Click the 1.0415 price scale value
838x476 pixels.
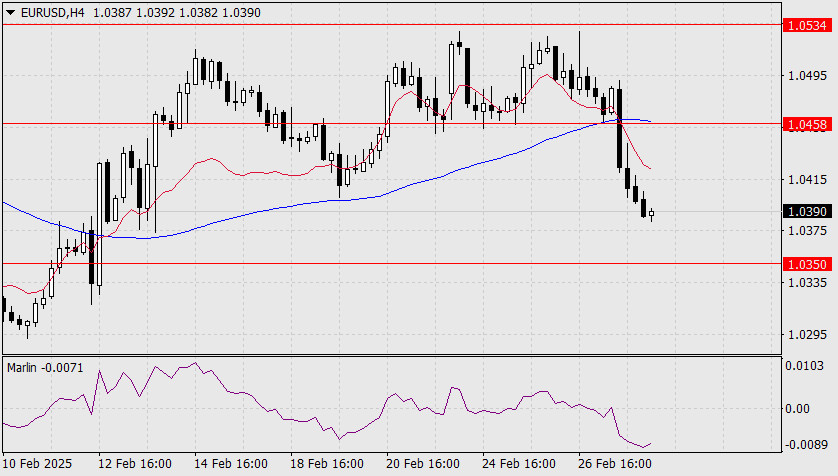(x=808, y=180)
